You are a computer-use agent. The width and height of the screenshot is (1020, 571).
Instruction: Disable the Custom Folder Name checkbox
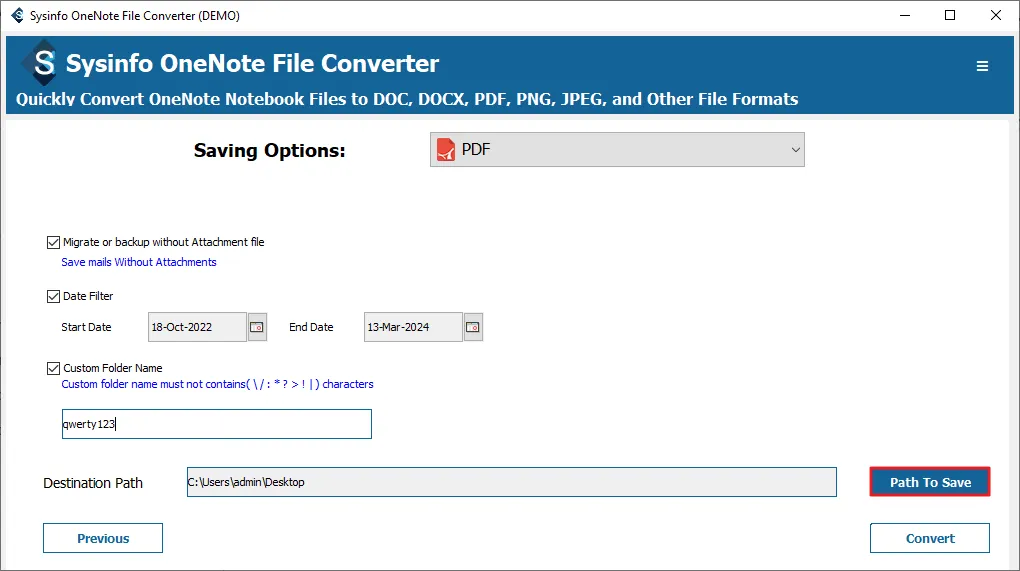click(x=53, y=368)
